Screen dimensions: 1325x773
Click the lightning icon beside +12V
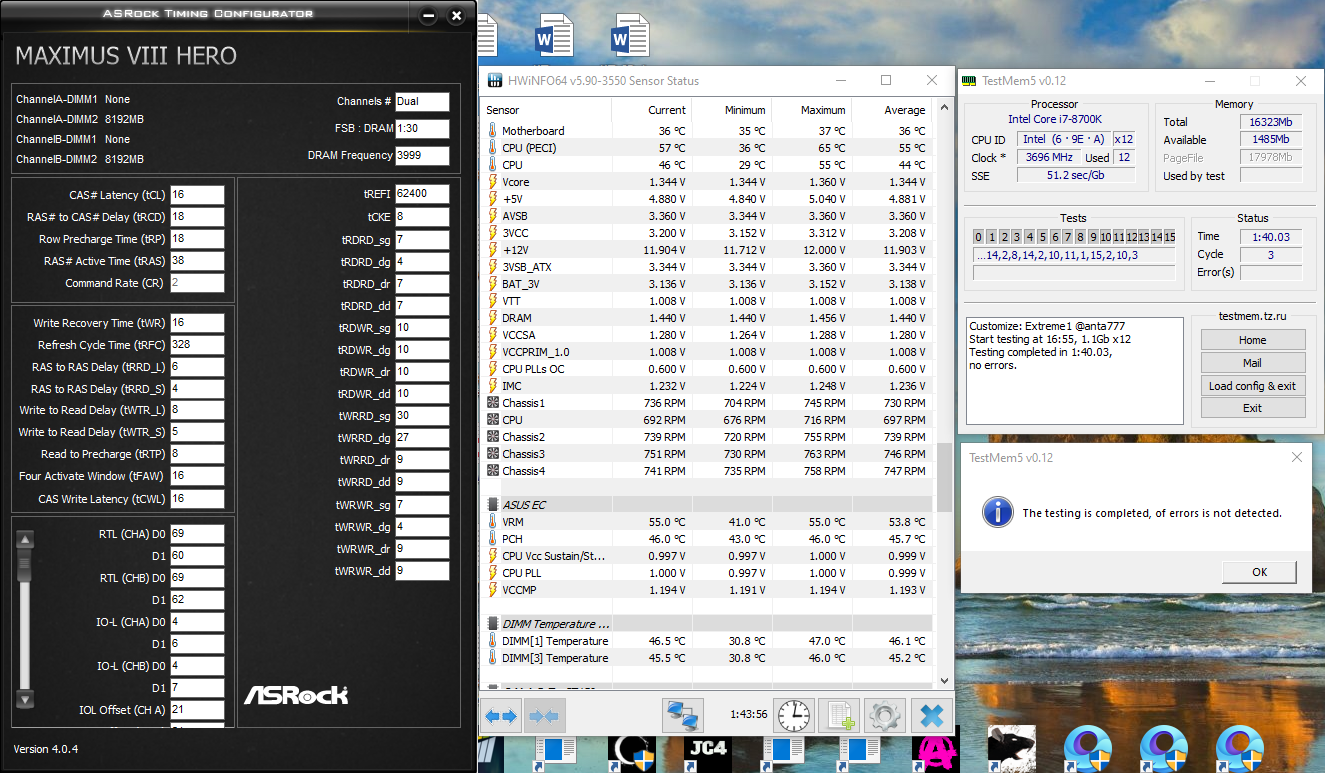[492, 249]
